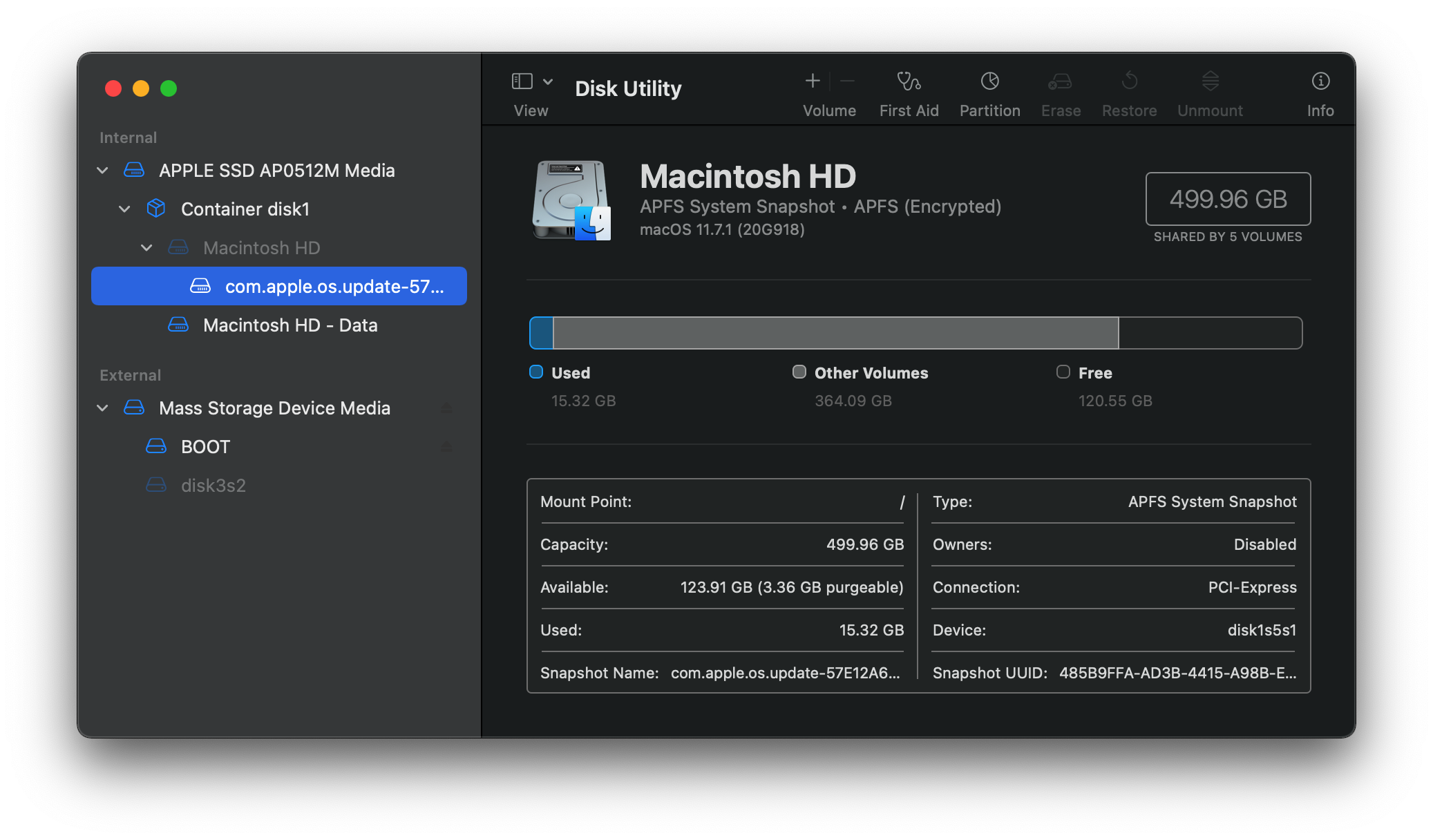
Task: Click the eject icon beside BOOT
Action: point(446,446)
